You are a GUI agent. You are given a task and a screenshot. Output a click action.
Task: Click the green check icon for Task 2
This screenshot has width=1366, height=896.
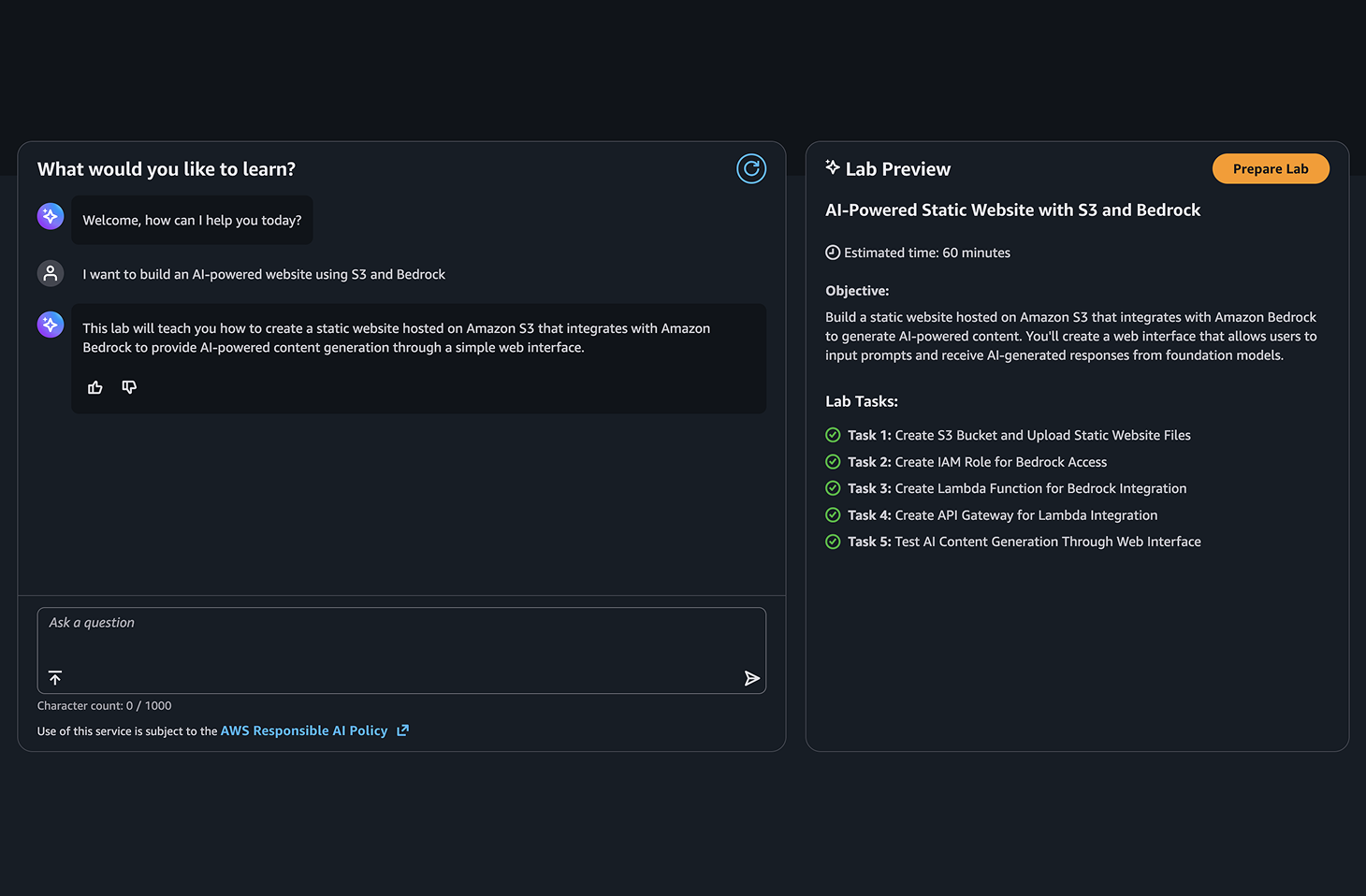click(833, 461)
